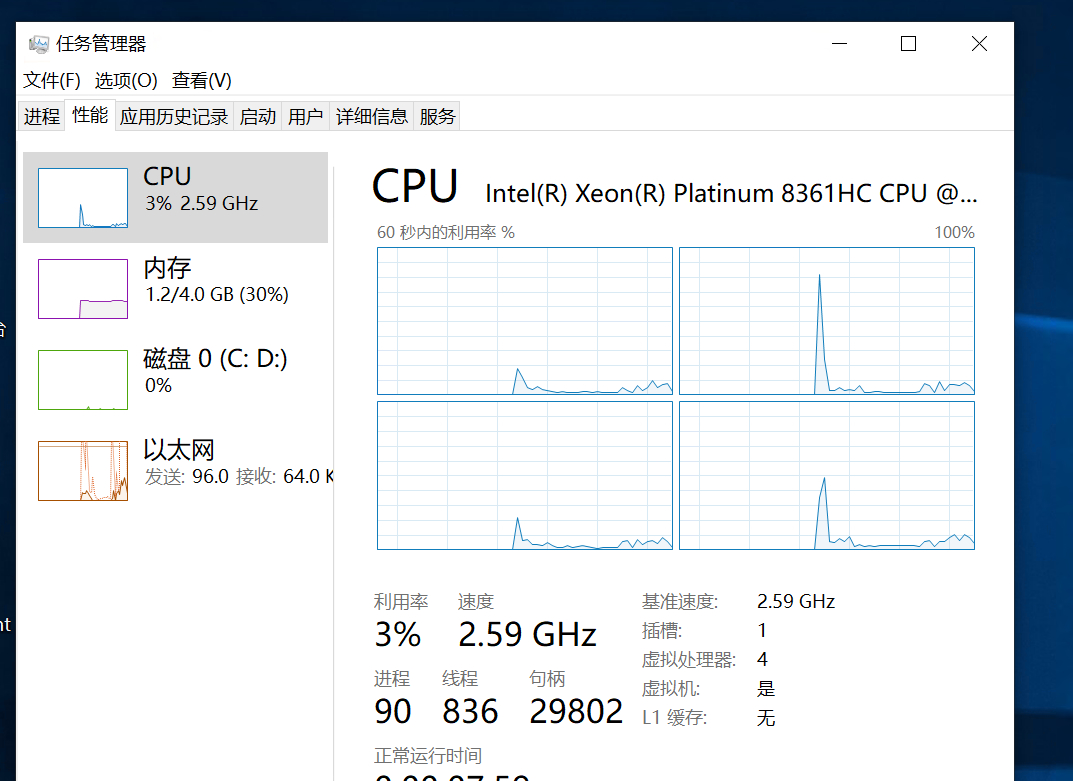Close the Task Manager window
This screenshot has height=781, width=1073.
(x=979, y=44)
